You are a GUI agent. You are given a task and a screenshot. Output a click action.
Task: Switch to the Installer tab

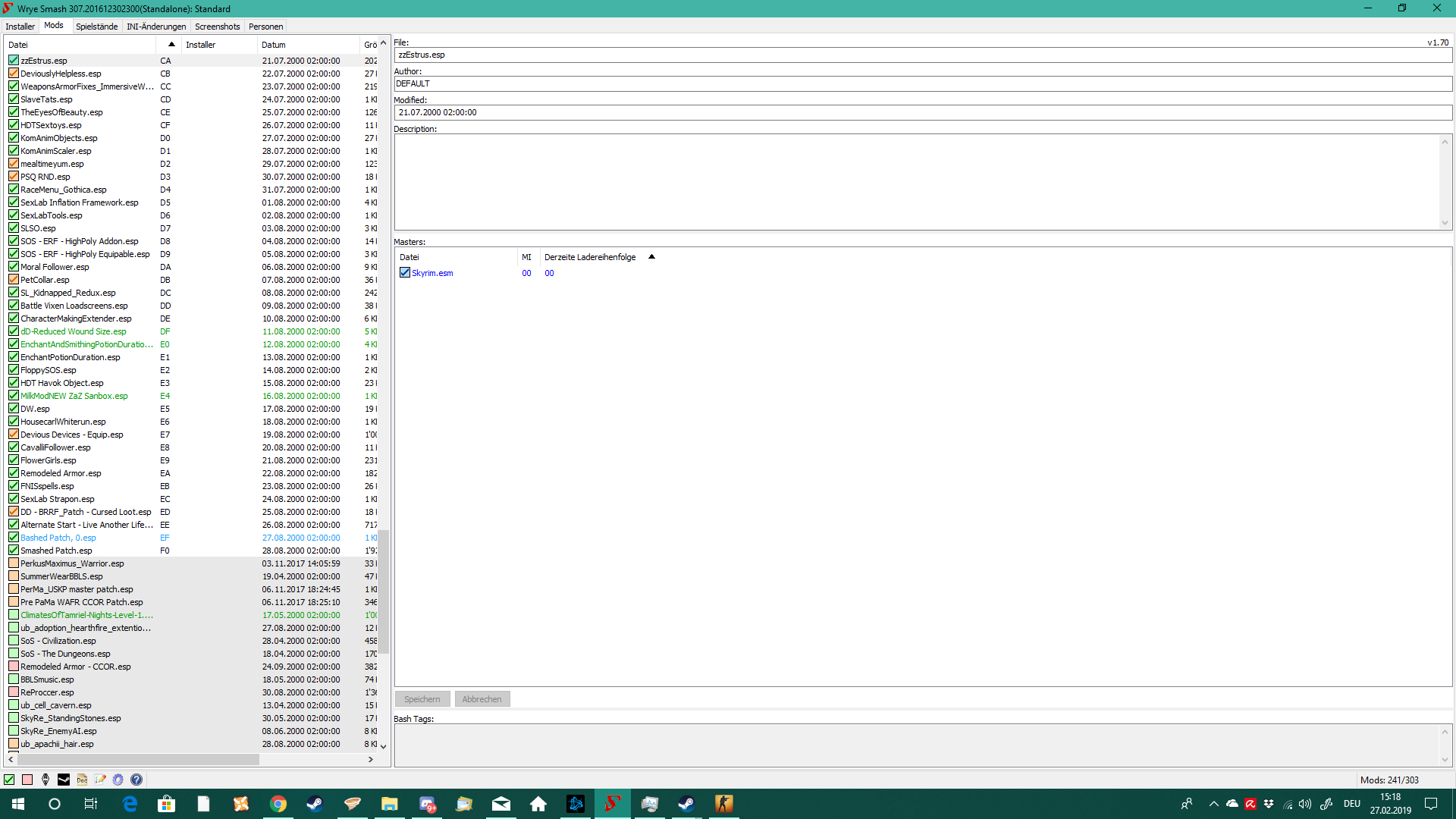tap(20, 27)
